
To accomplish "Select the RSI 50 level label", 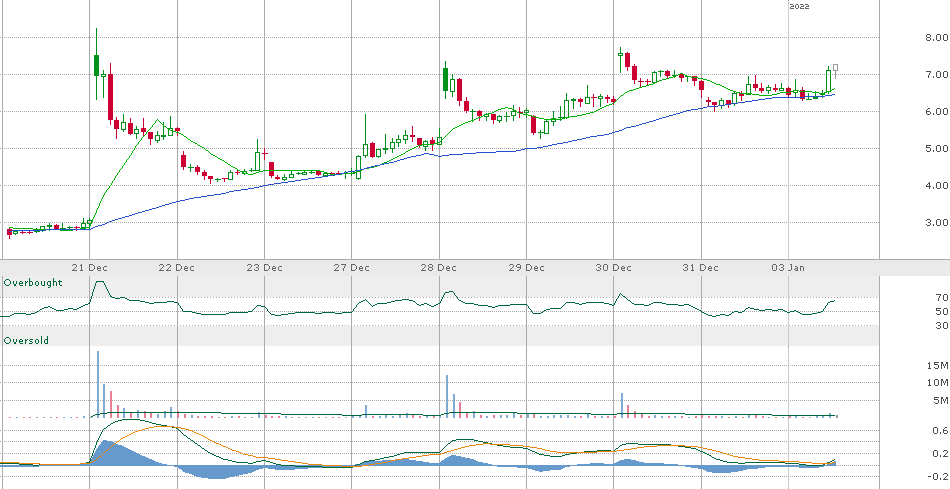I will click(x=942, y=311).
